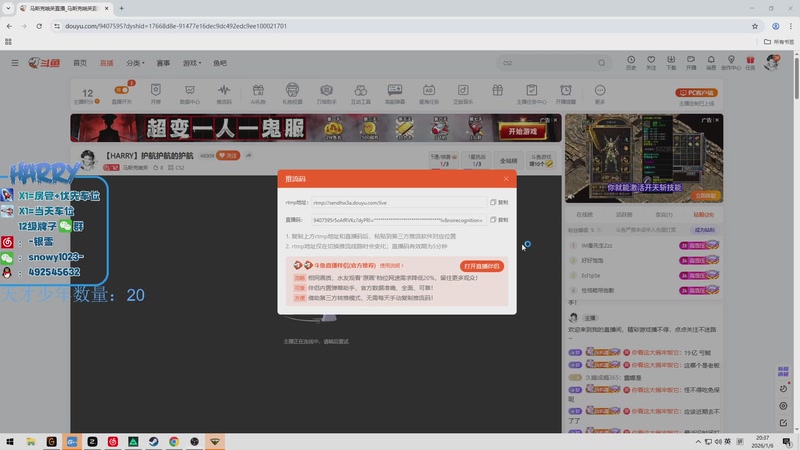Click the 直播码 field
800x450 pixels.
pyautogui.click(x=398, y=220)
